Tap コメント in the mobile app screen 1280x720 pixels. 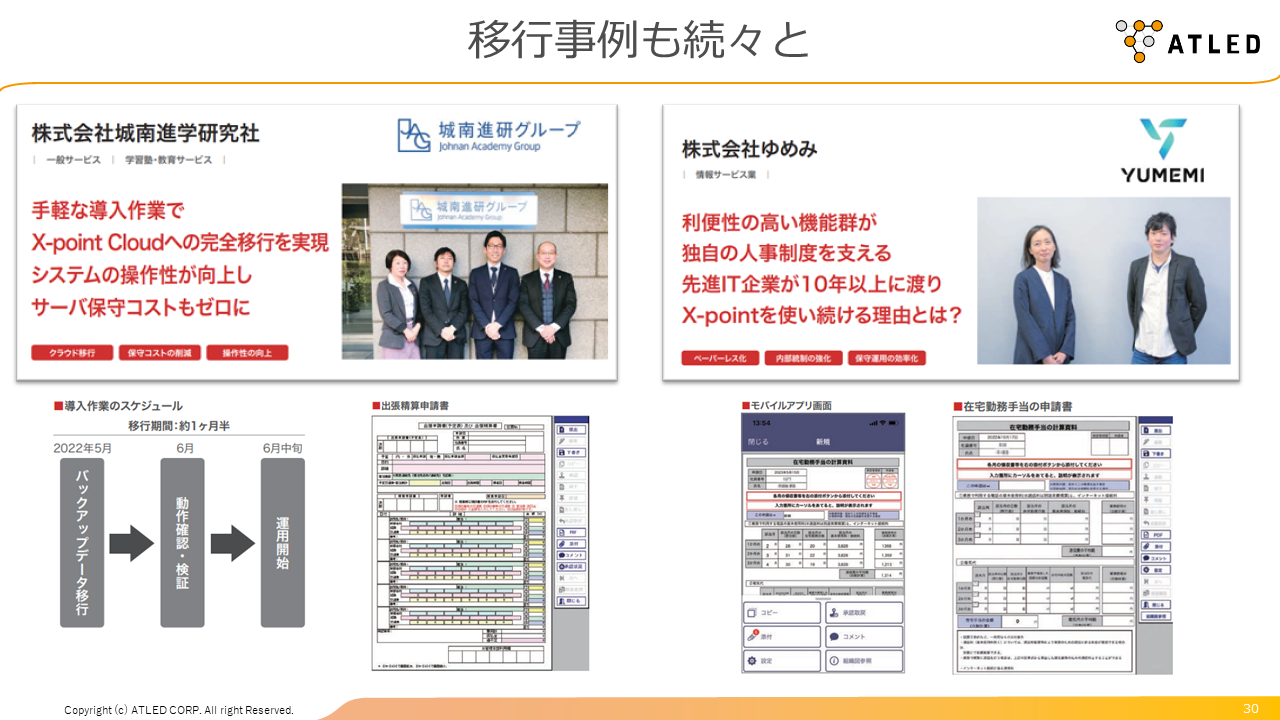(864, 637)
